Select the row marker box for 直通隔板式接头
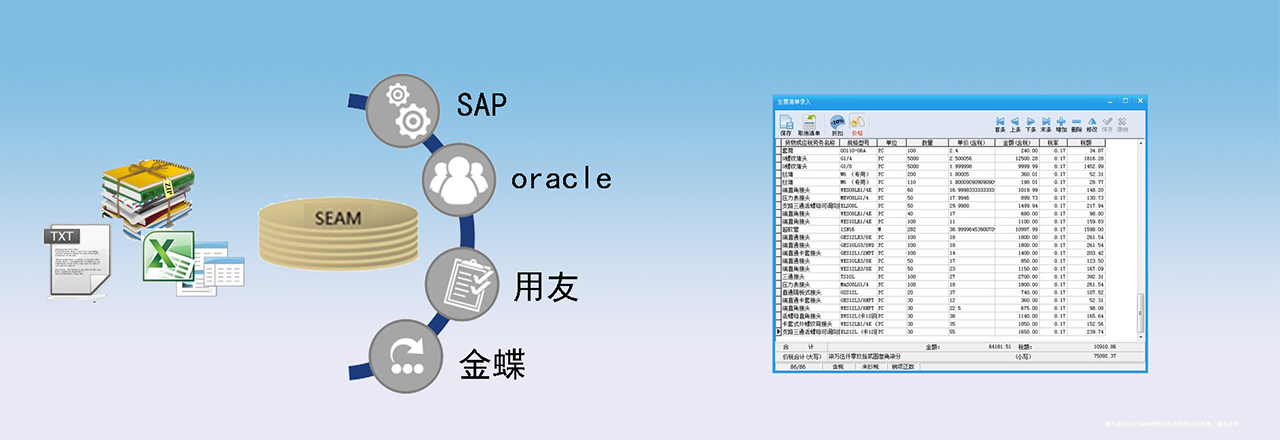Image resolution: width=1280 pixels, height=440 pixels. (778, 292)
